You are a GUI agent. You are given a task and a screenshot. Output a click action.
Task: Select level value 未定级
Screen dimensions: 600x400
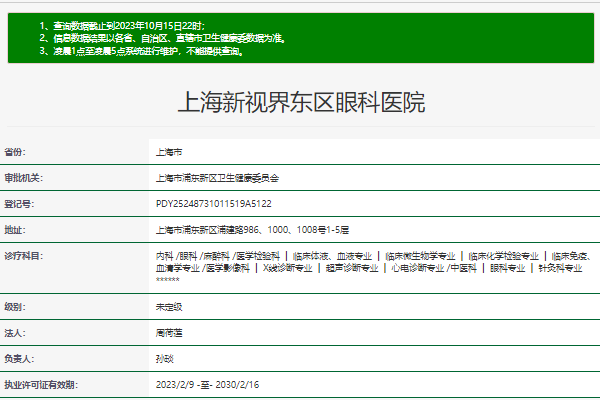(169, 307)
